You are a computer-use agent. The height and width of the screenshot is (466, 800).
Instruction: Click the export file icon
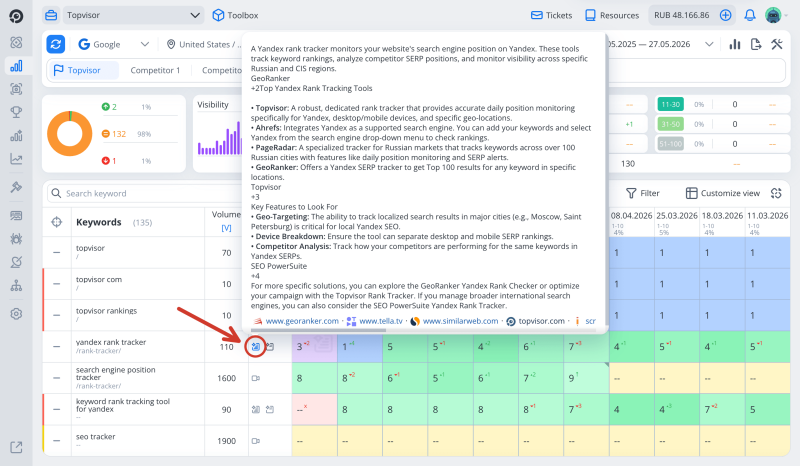click(x=756, y=44)
